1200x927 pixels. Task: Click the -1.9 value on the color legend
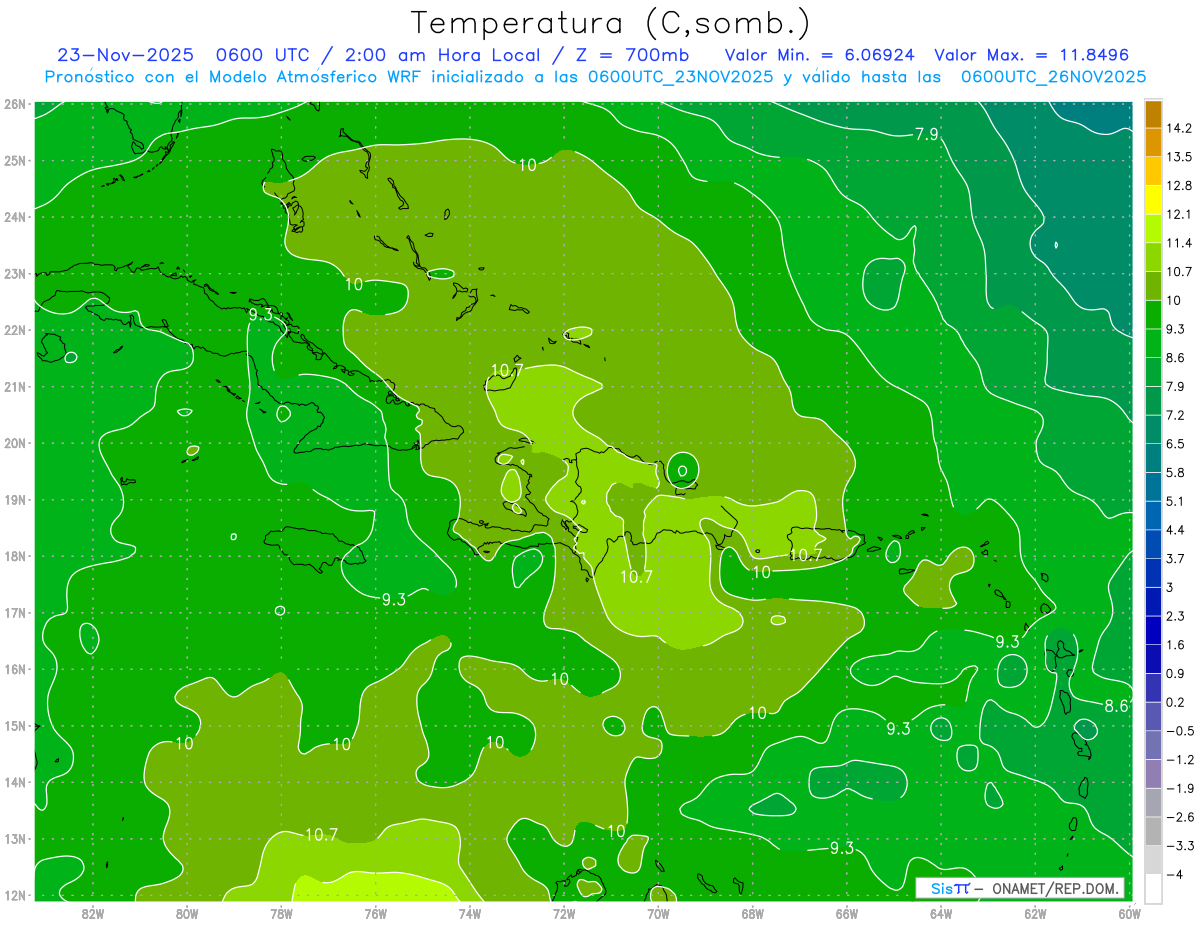pyautogui.click(x=1179, y=788)
